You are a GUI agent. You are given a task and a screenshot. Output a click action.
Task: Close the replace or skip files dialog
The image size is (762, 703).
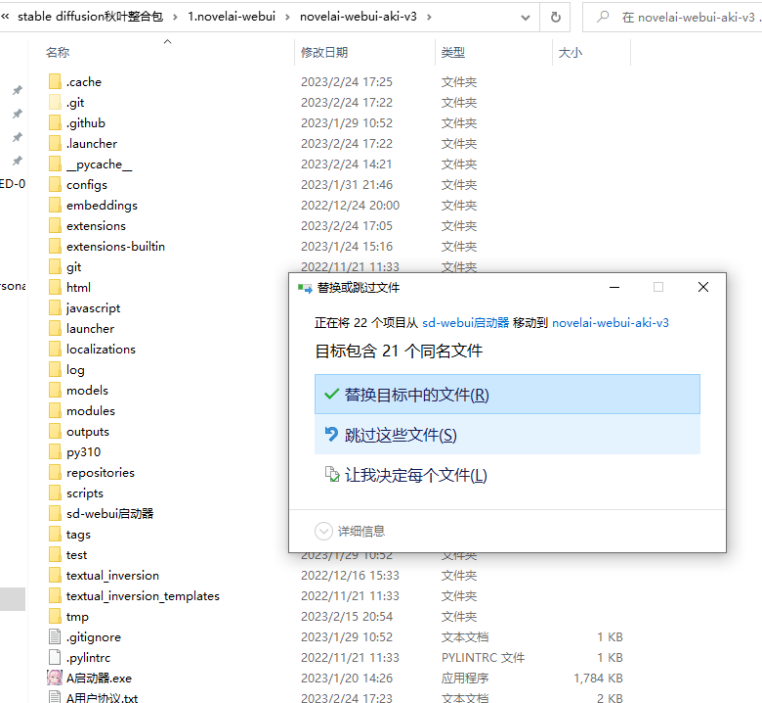[703, 287]
